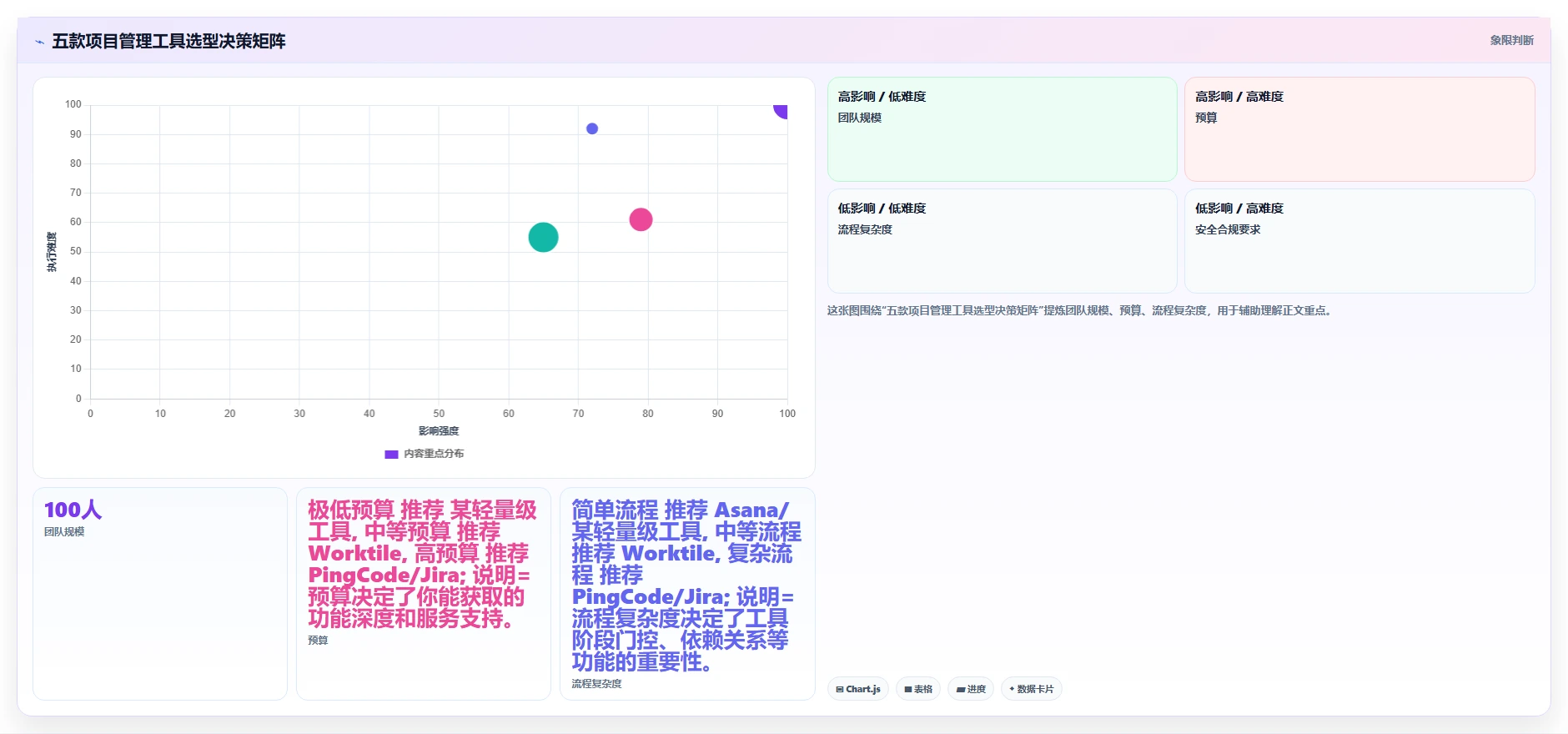This screenshot has width=1568, height=734.
Task: Select the 高影响 / 低难度 quadrant card
Action: coord(1003,129)
